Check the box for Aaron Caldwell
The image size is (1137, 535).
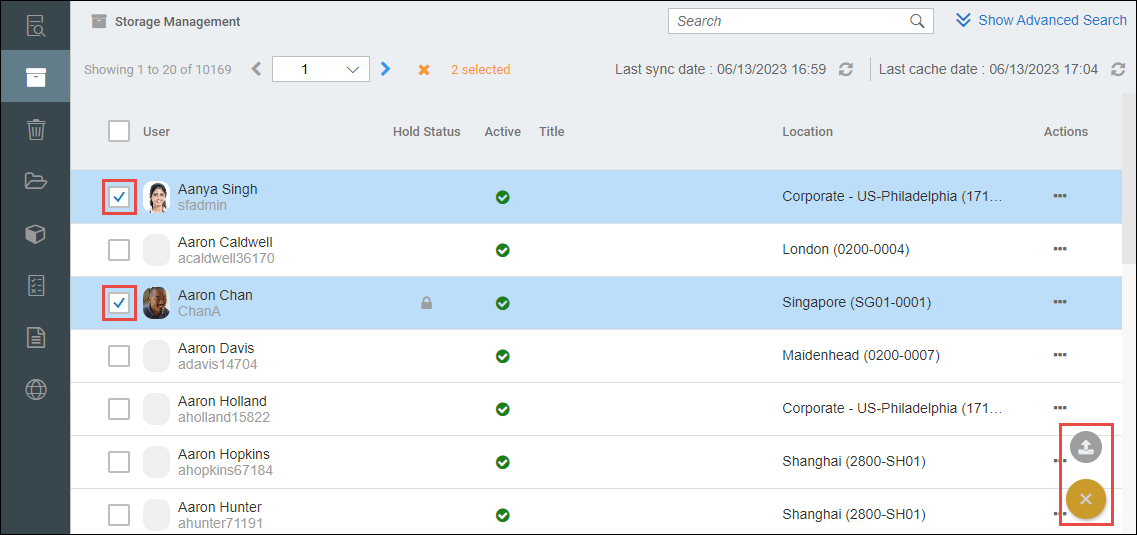[x=119, y=250]
